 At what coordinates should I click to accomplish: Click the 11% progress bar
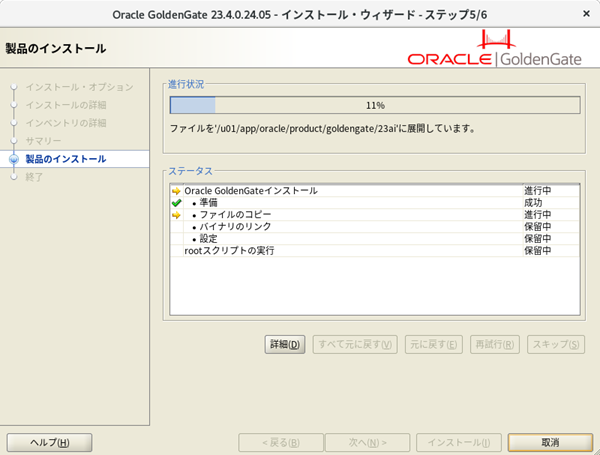pos(375,105)
